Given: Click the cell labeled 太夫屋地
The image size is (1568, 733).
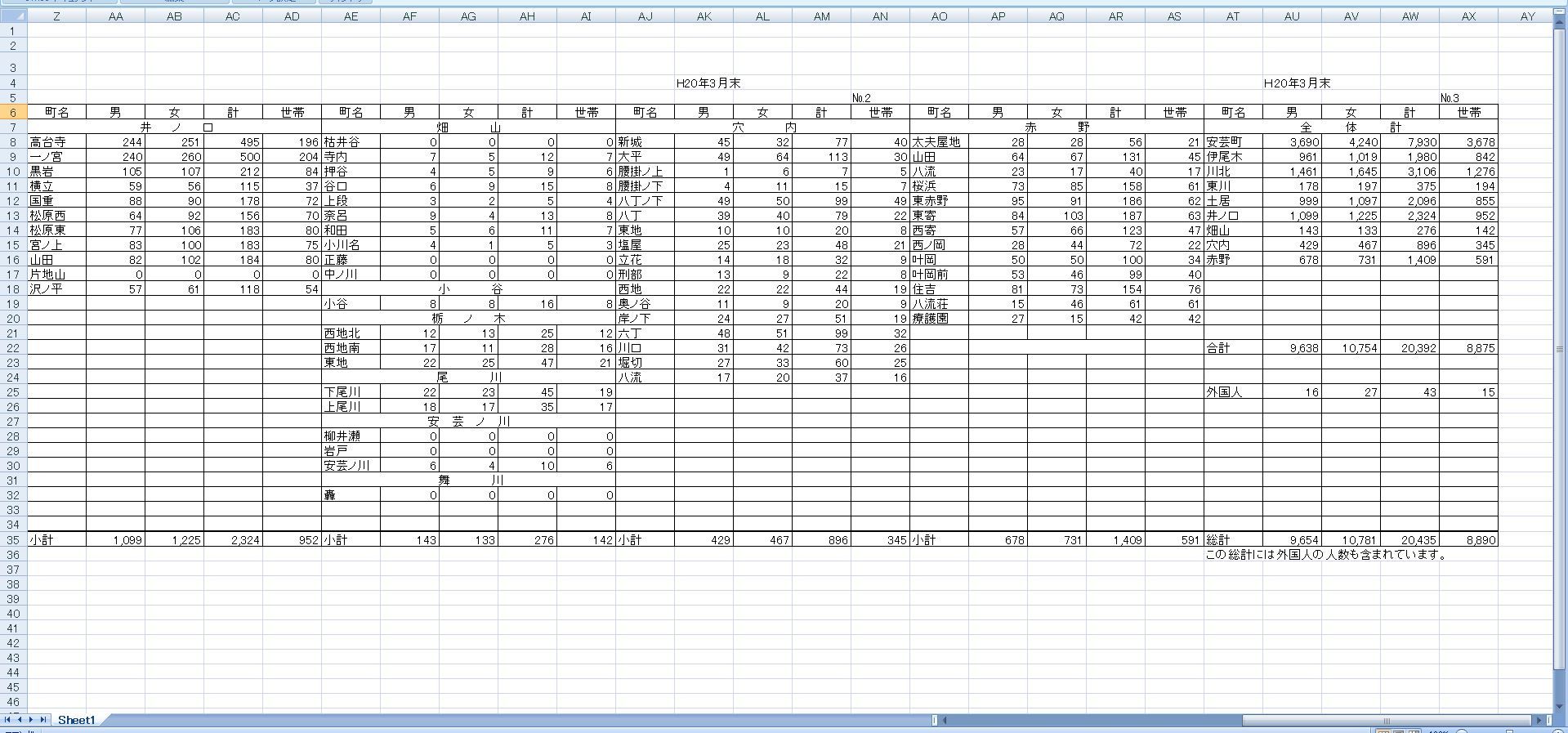Looking at the screenshot, I should [x=939, y=142].
